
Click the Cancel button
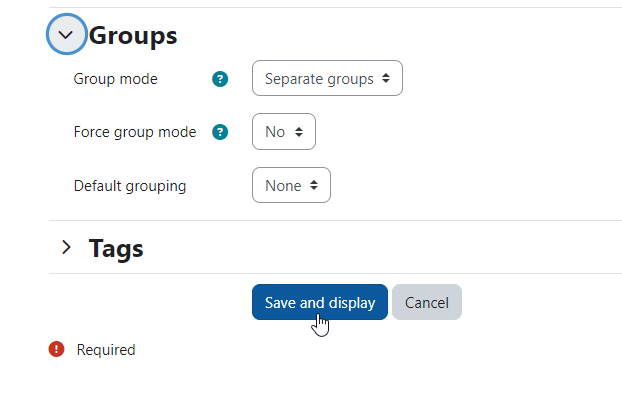point(427,302)
